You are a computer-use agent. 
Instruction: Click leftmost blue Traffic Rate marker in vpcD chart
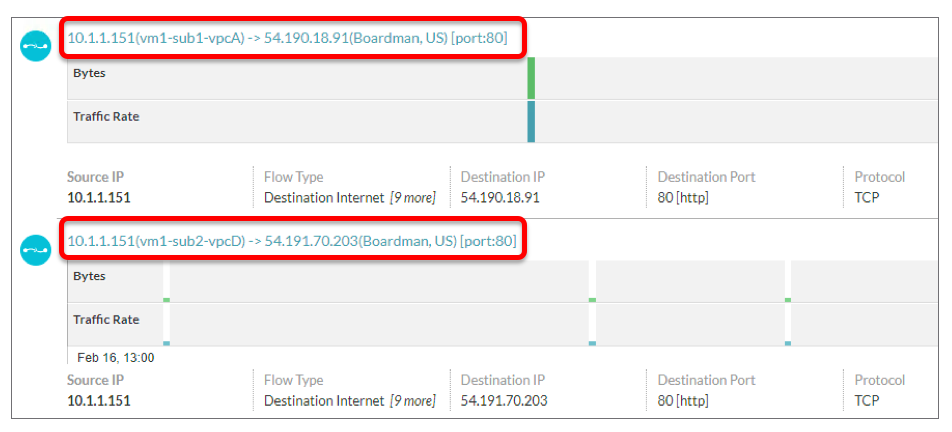click(x=167, y=343)
